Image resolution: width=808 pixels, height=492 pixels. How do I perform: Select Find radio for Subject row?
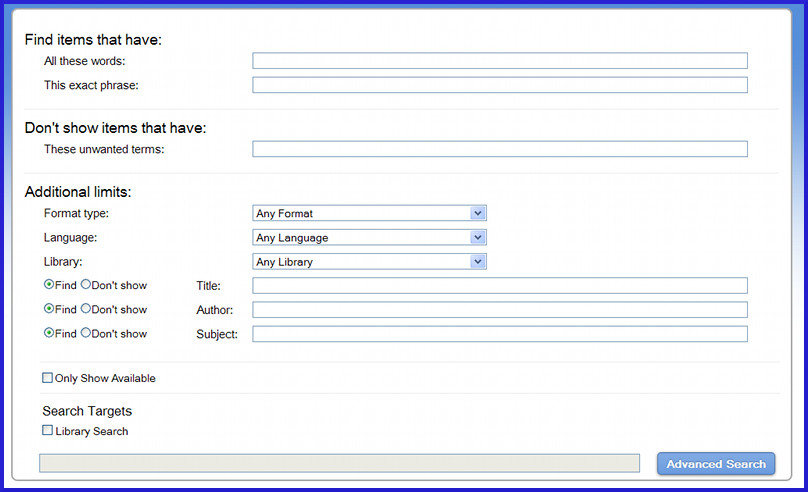[49, 333]
